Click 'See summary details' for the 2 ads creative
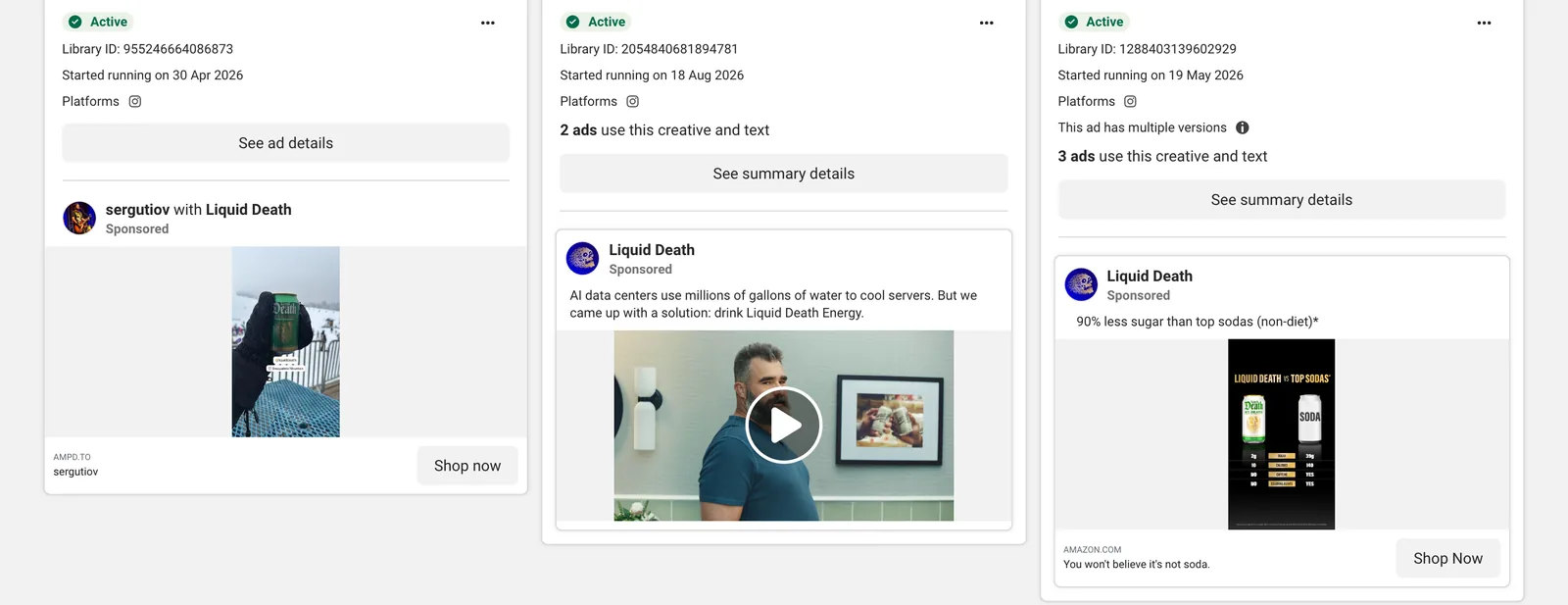This screenshot has height=605, width=1568. click(783, 174)
